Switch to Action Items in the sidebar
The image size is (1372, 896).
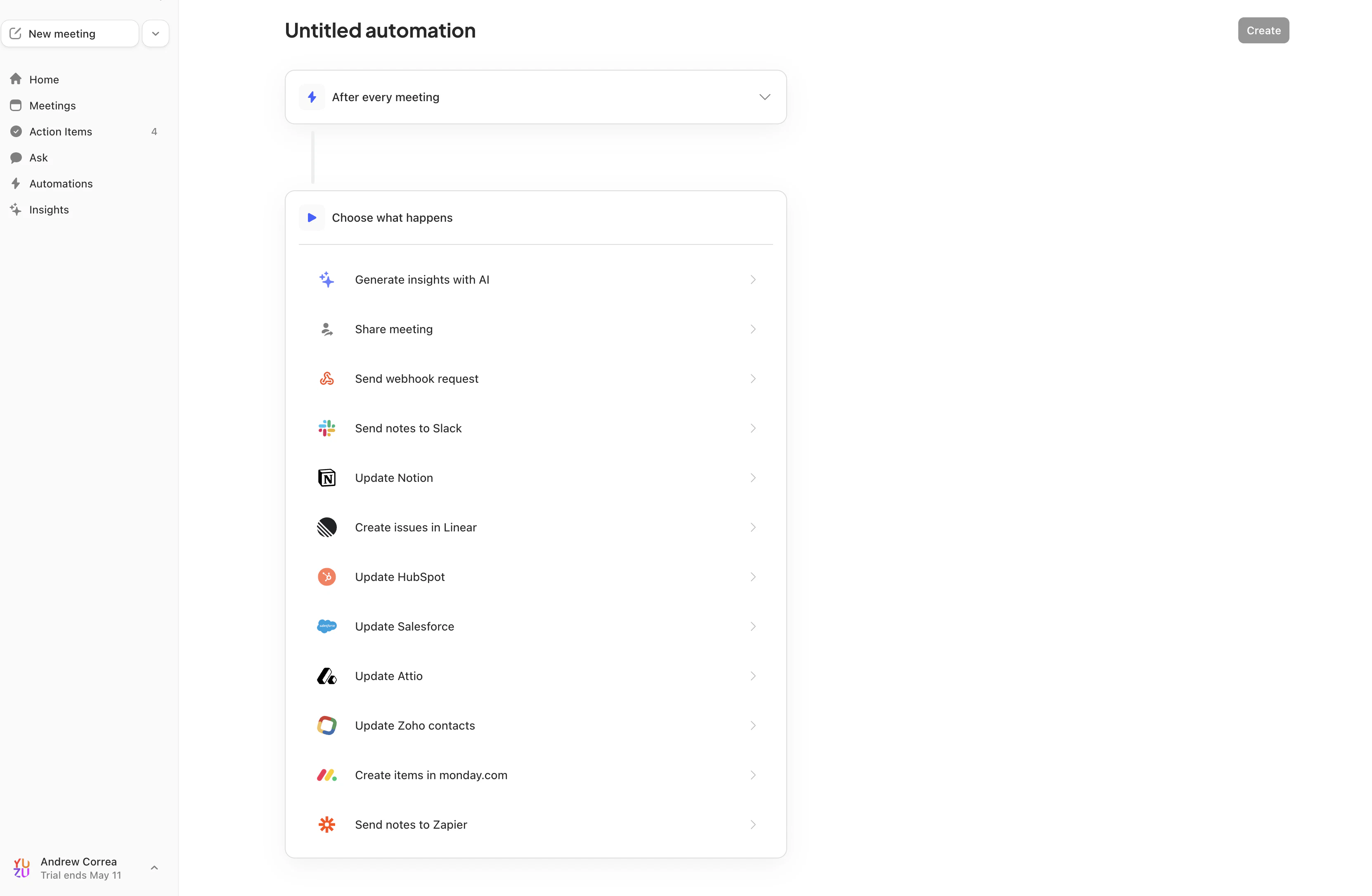point(61,131)
